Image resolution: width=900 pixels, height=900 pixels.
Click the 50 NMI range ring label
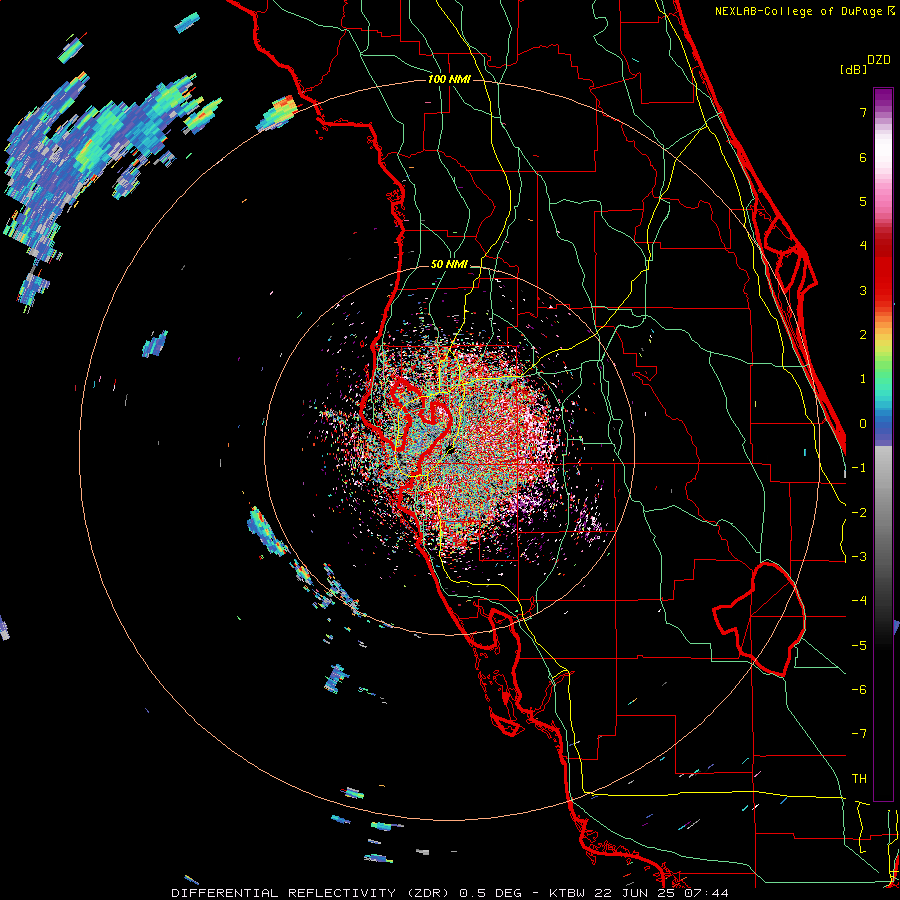tap(449, 265)
